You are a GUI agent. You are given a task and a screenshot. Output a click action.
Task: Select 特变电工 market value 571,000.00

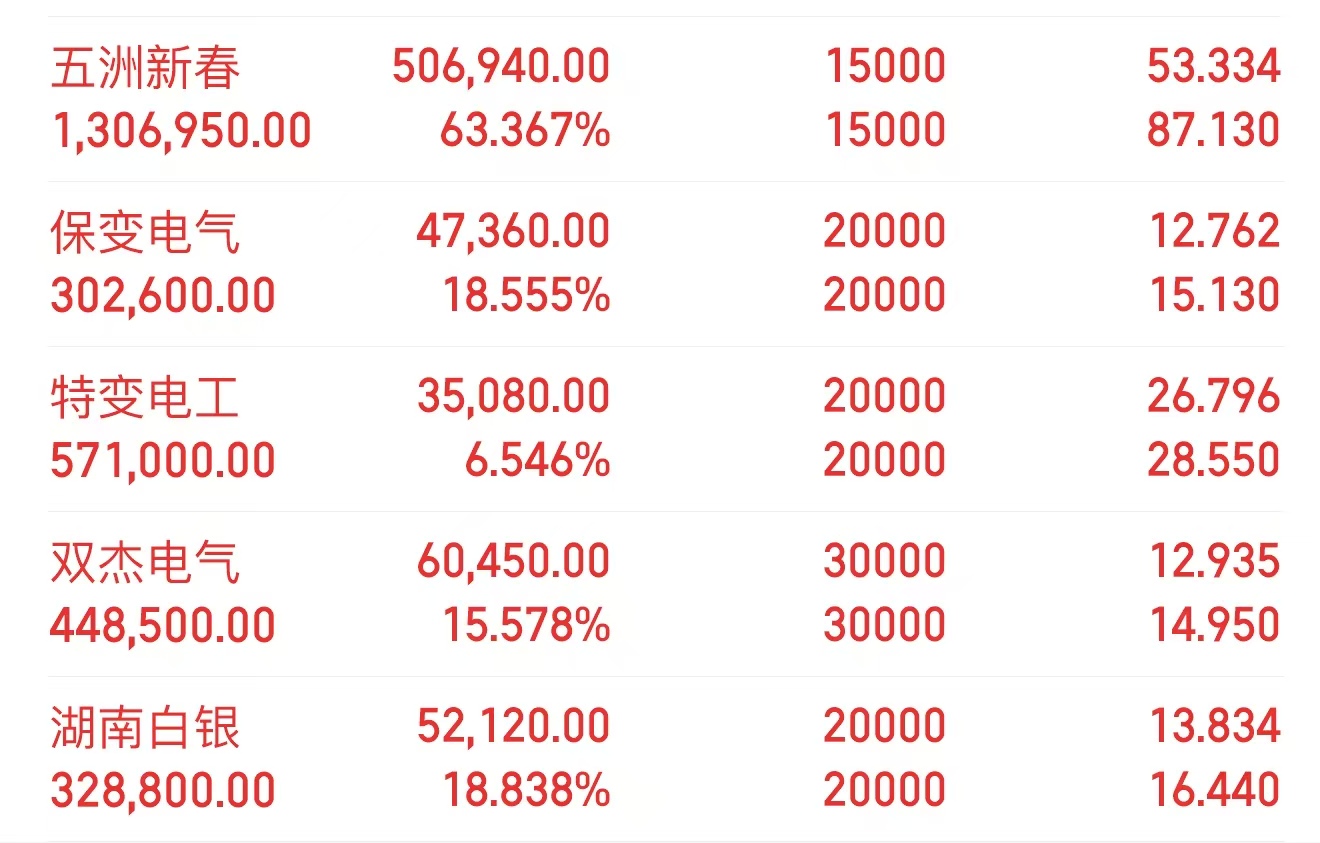point(163,461)
